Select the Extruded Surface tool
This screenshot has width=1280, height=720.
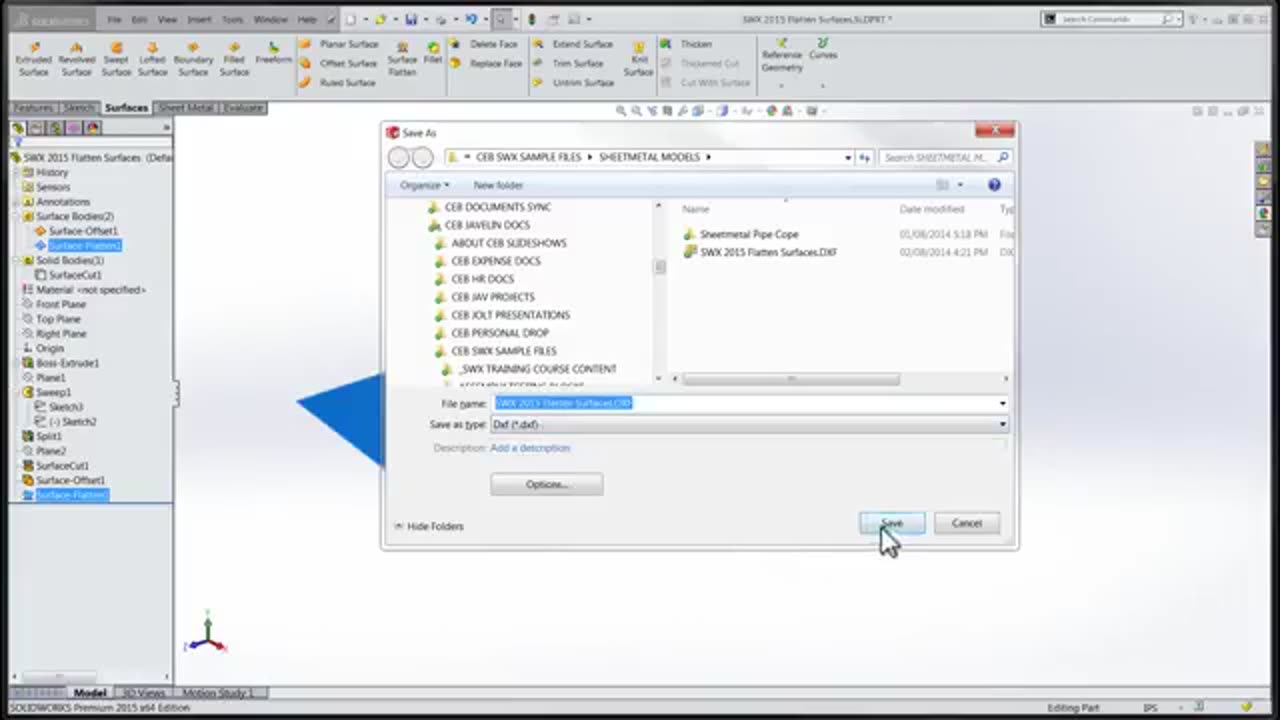coord(33,60)
